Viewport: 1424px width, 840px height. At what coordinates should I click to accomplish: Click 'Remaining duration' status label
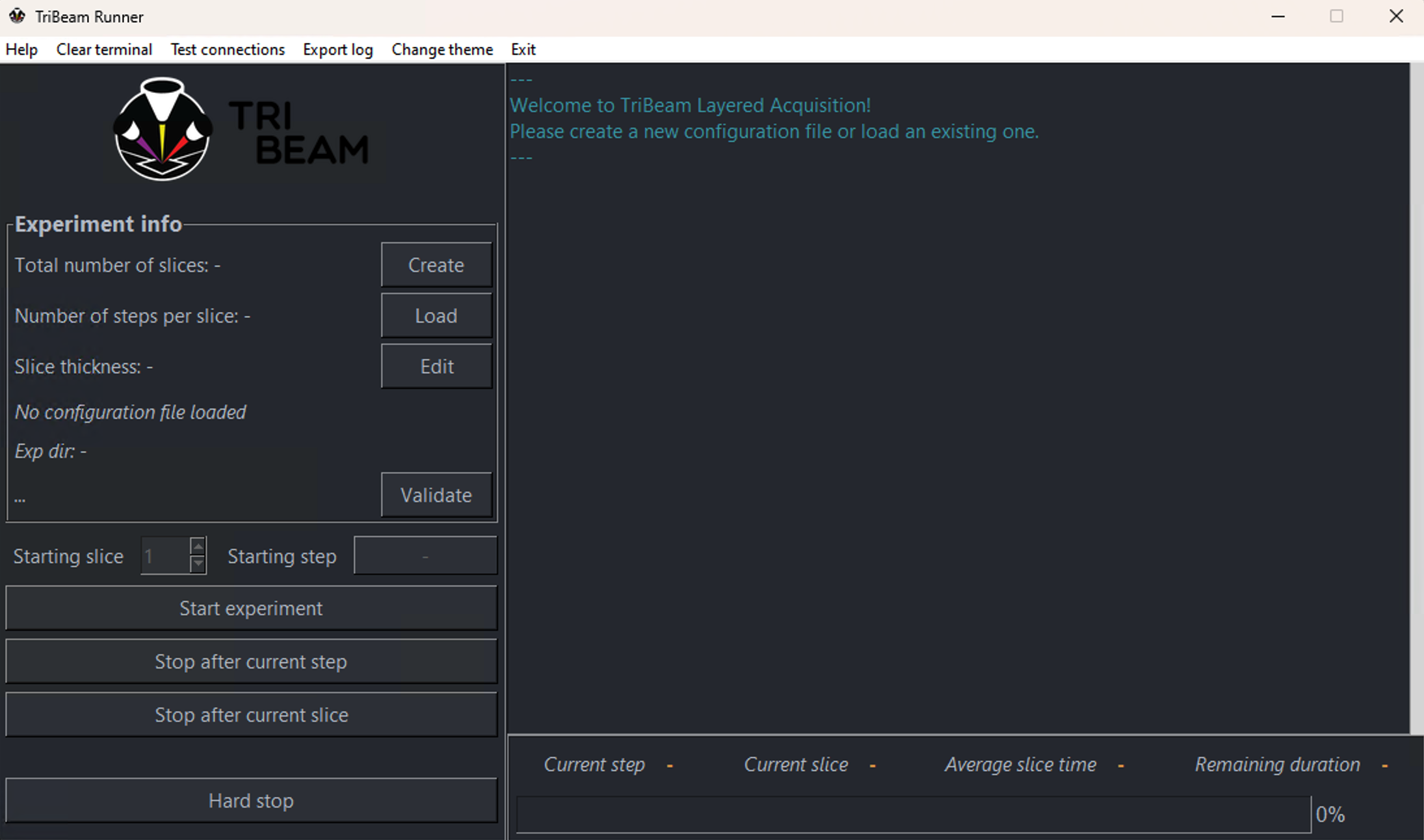tap(1278, 765)
